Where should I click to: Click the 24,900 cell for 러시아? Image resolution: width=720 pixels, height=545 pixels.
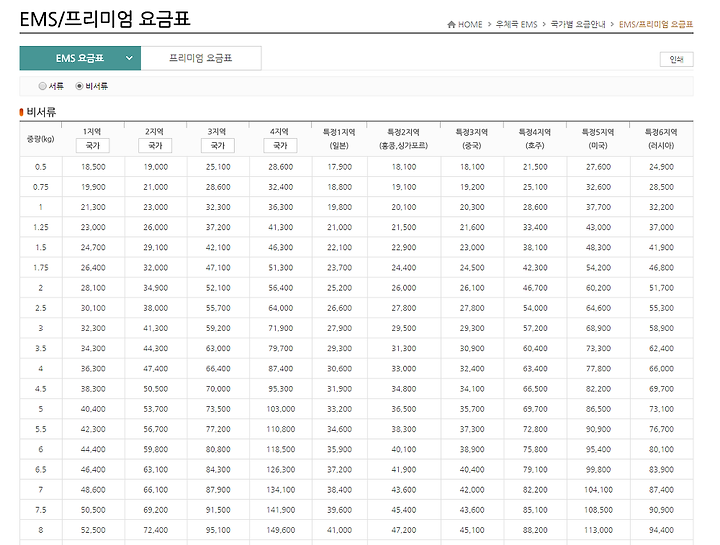(662, 167)
